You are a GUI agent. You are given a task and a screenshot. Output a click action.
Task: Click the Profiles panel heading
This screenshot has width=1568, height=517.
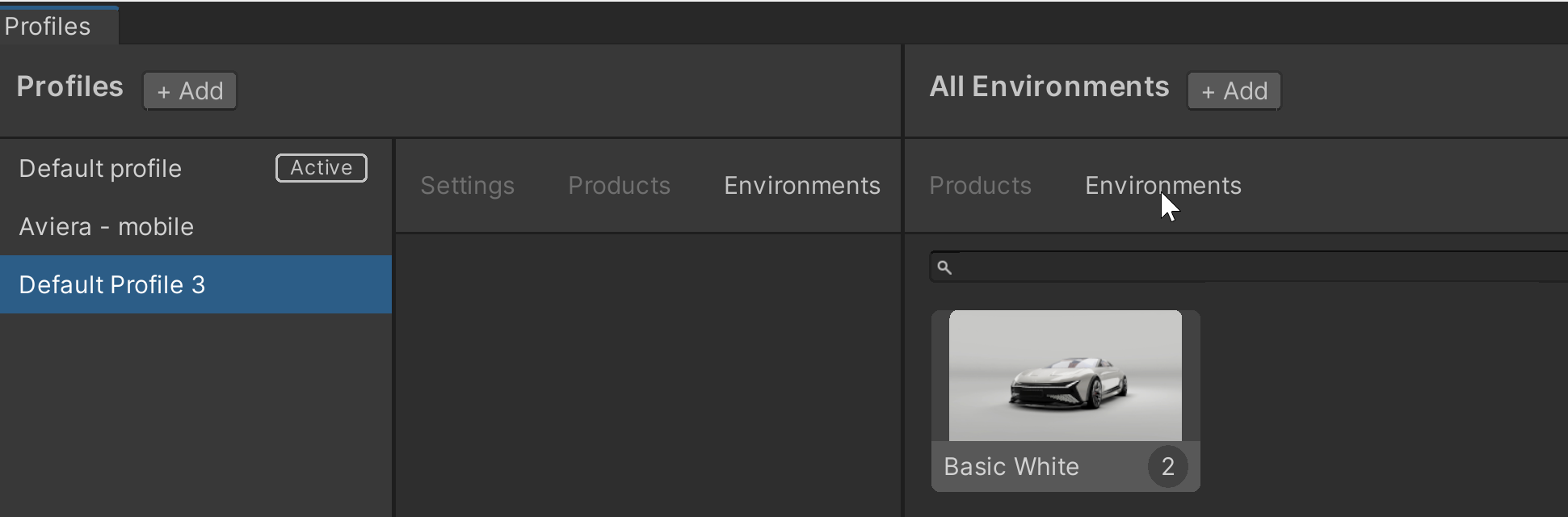(69, 86)
